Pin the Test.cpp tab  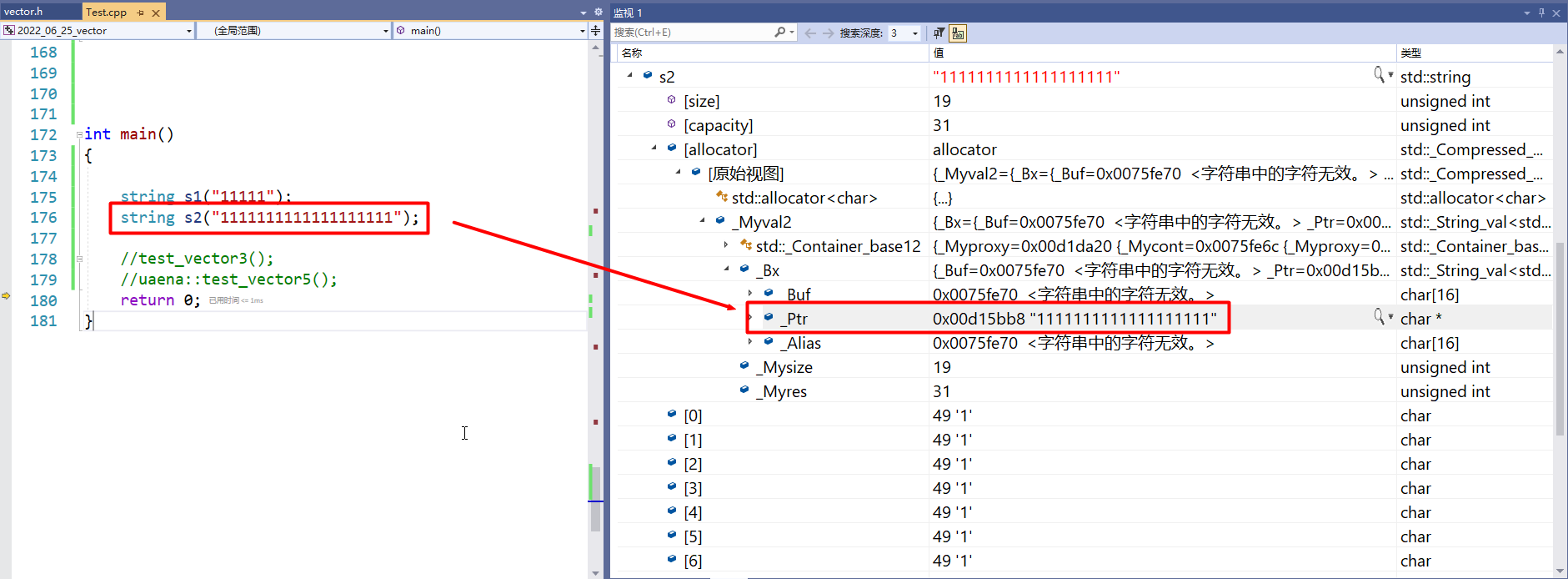point(140,13)
